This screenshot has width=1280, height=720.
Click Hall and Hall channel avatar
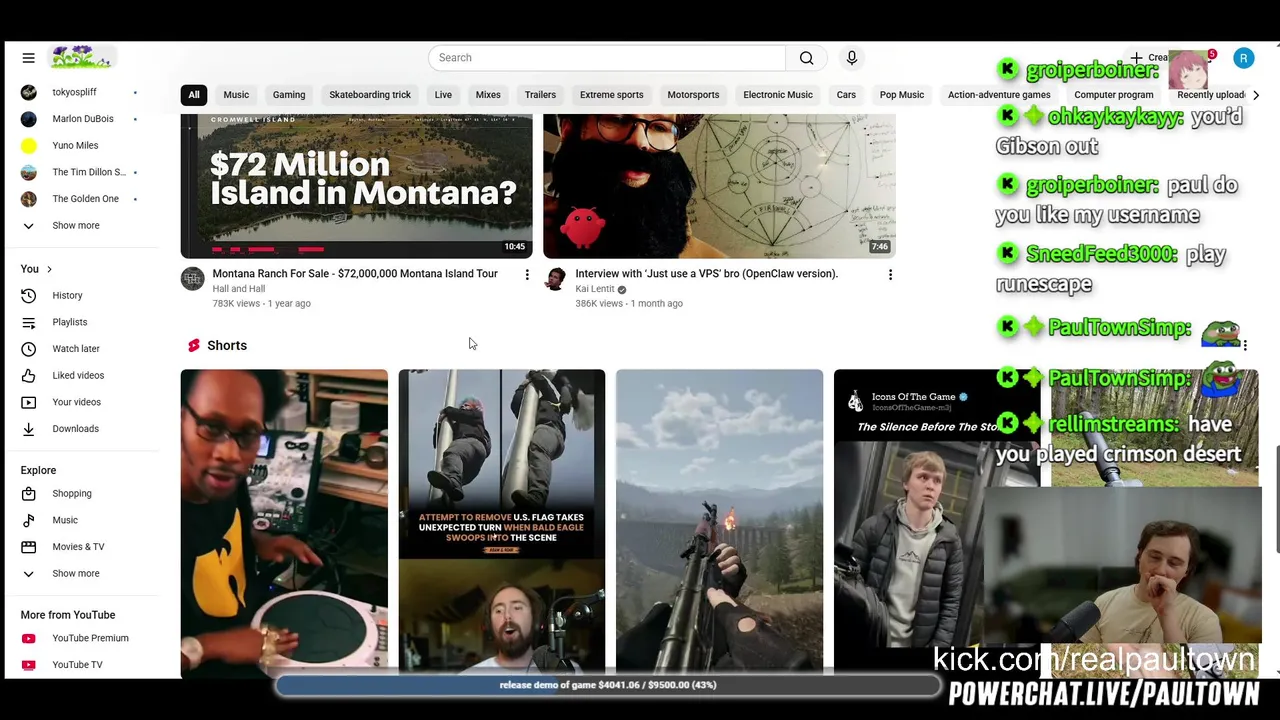click(192, 279)
